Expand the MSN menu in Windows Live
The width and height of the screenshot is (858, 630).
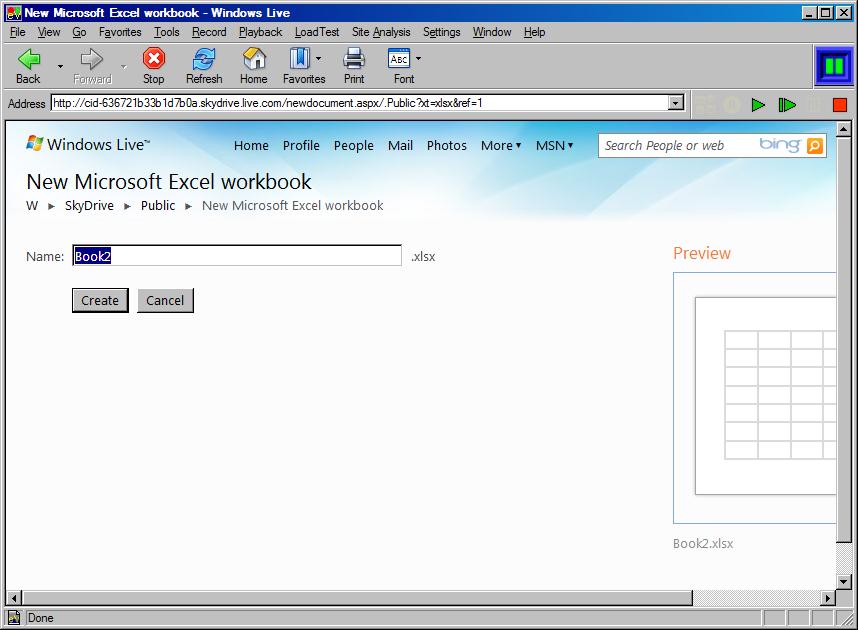(554, 146)
